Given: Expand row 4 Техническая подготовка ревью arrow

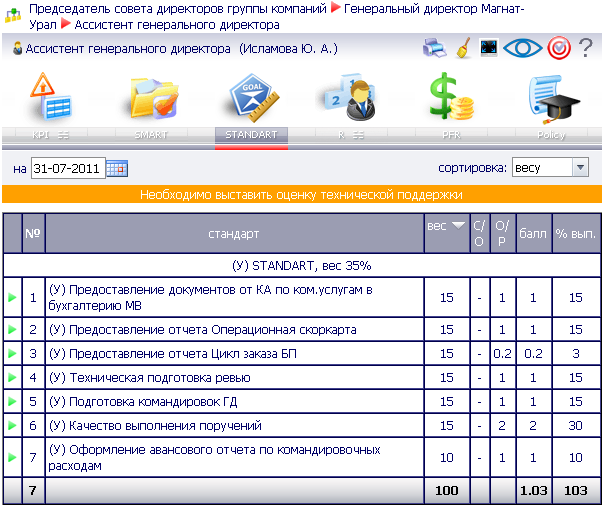Looking at the screenshot, I should pyautogui.click(x=12, y=377).
